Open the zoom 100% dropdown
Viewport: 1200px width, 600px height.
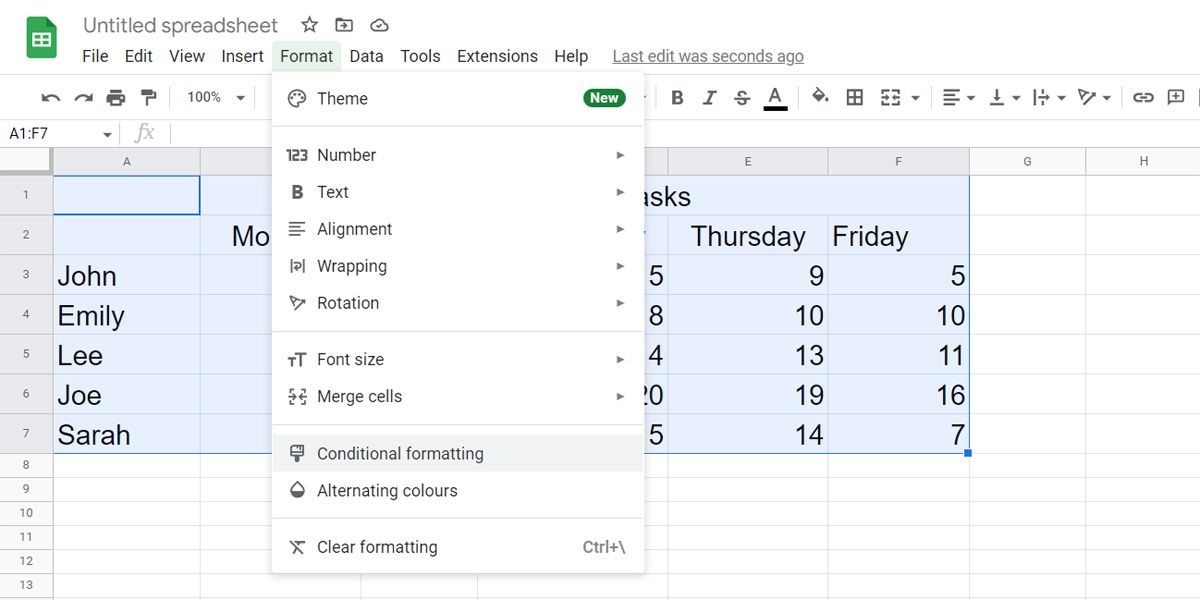(x=215, y=97)
